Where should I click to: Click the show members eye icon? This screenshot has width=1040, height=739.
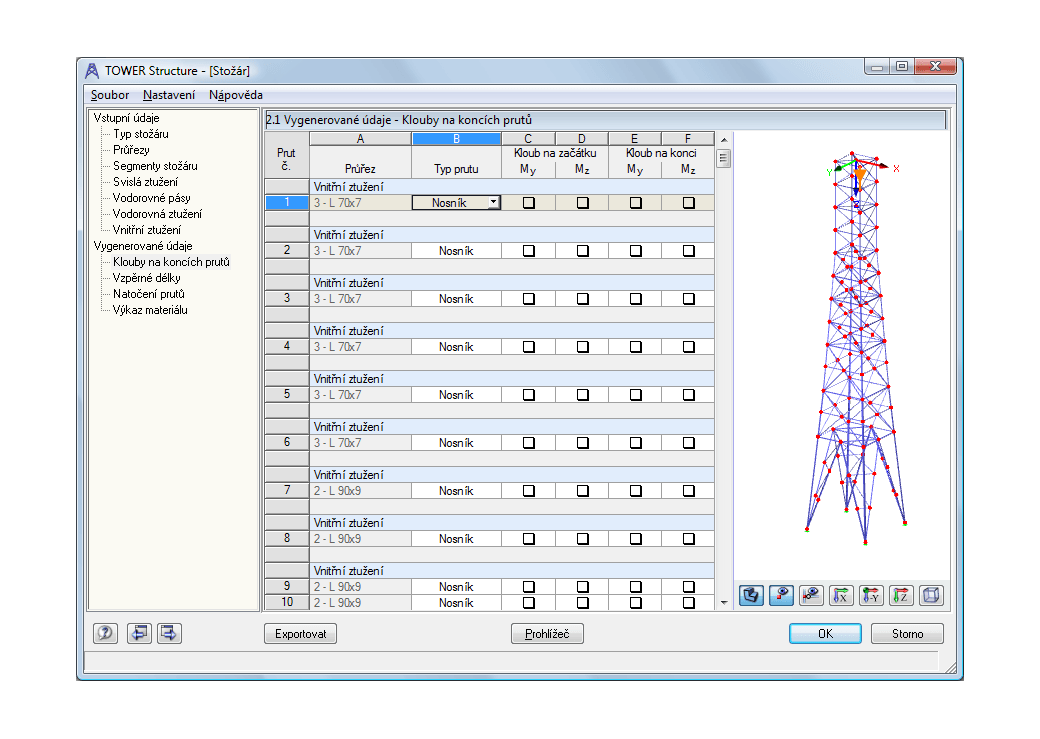(811, 595)
